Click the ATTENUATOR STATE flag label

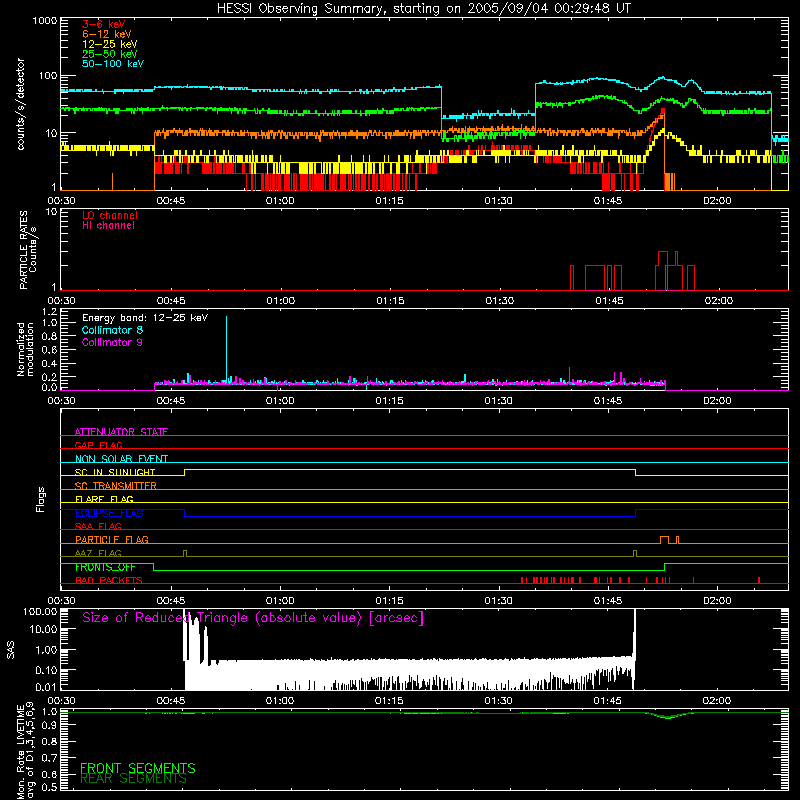[x=121, y=432]
